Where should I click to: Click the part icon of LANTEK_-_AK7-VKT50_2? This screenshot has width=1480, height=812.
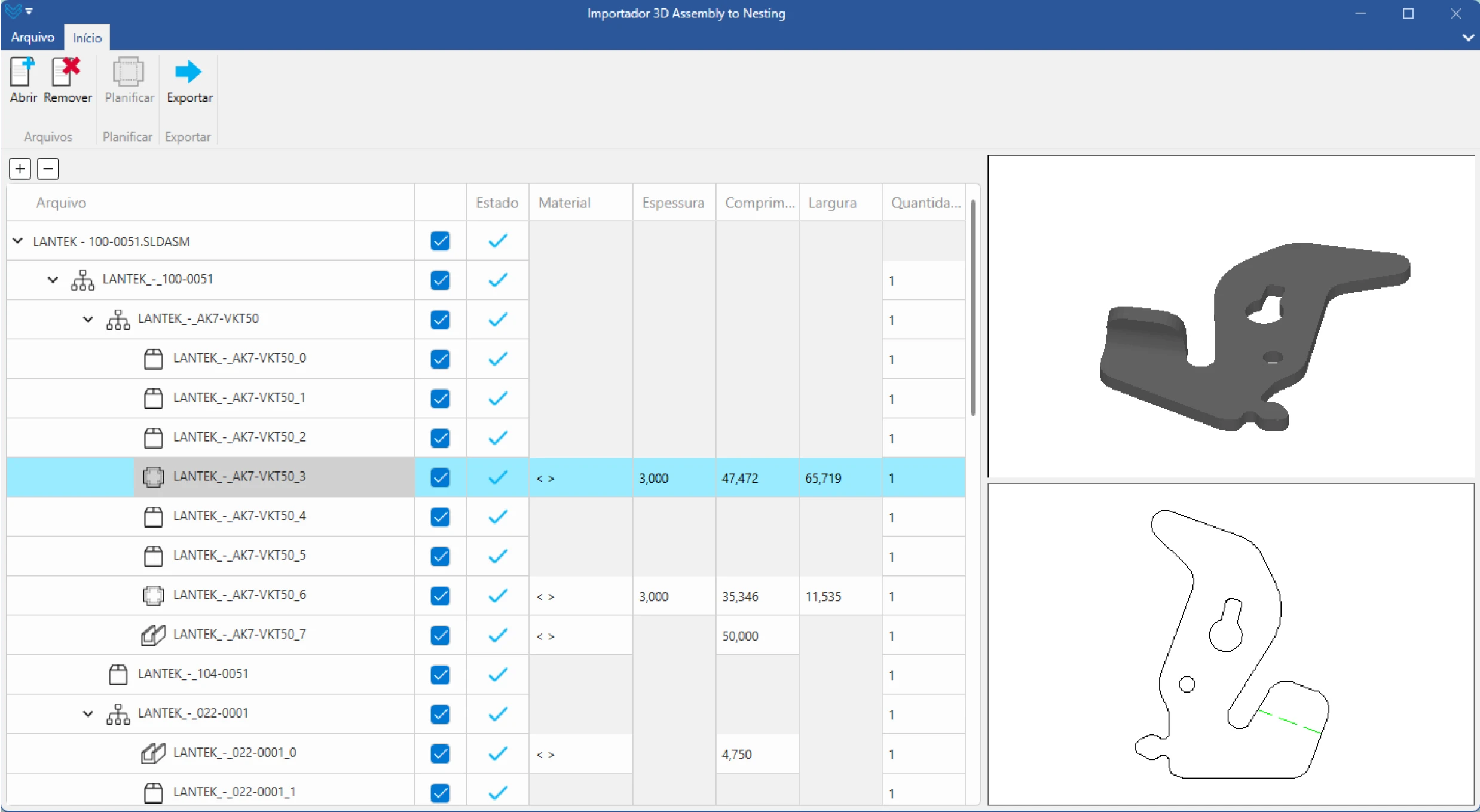(153, 437)
